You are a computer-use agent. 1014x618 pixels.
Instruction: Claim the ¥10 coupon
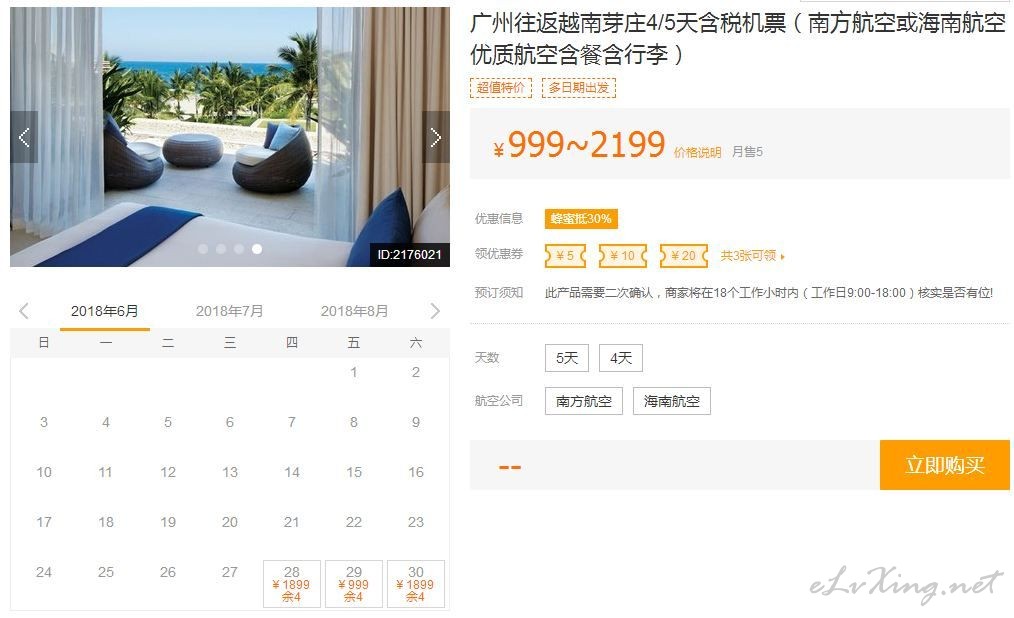click(623, 255)
